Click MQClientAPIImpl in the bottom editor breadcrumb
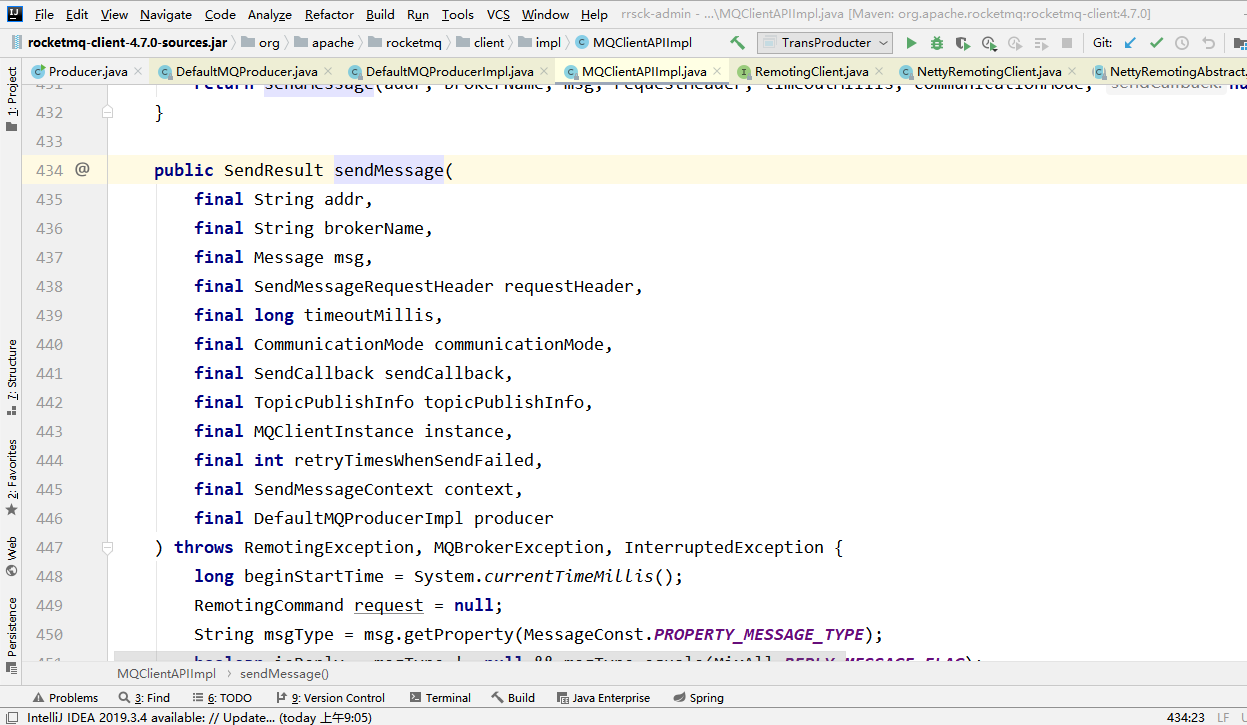Viewport: 1247px width, 725px height. [x=166, y=673]
